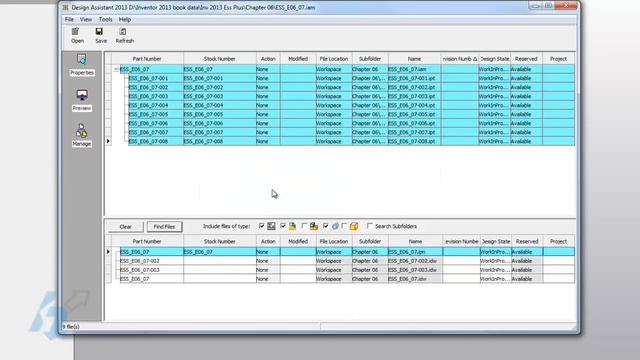Click the ESS_E06_07-008.ipt name cell
This screenshot has width=640, height=360.
tap(414, 141)
